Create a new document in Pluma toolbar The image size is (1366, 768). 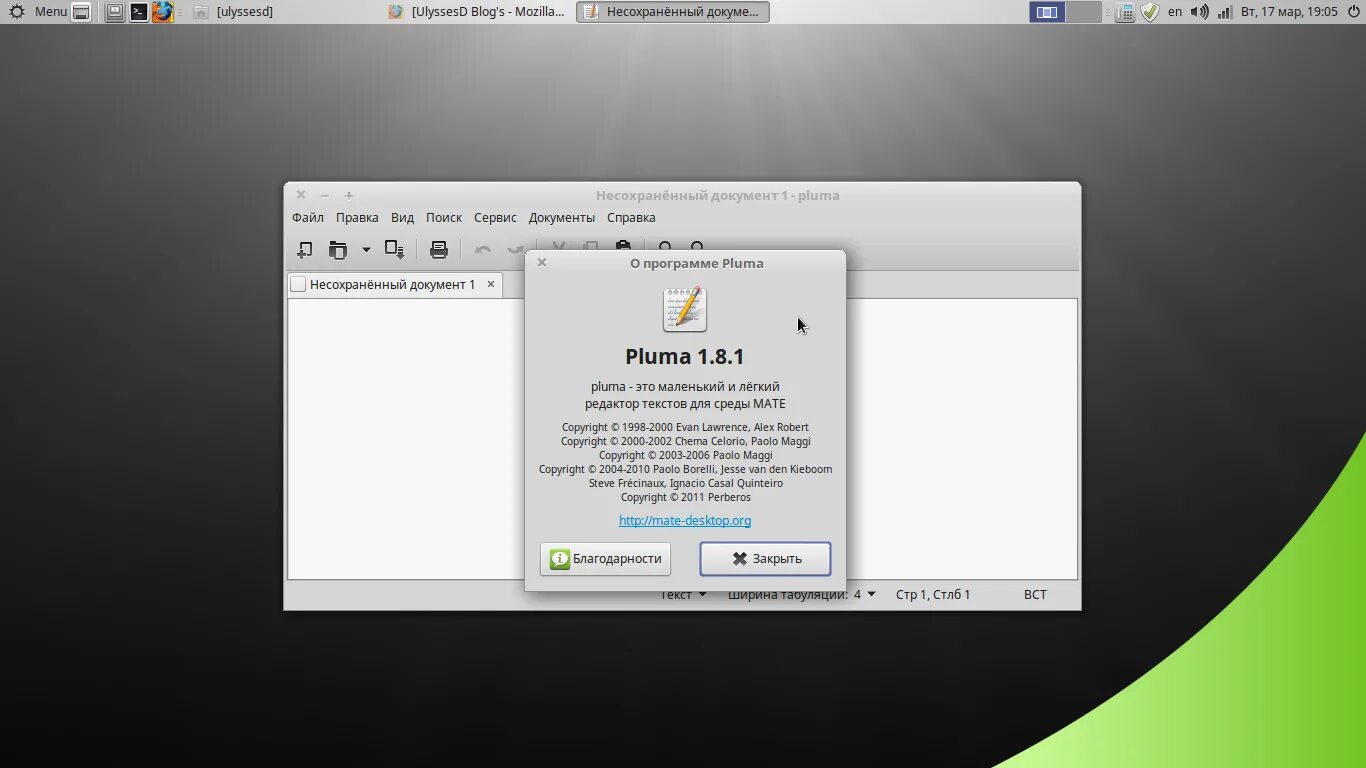pyautogui.click(x=304, y=250)
